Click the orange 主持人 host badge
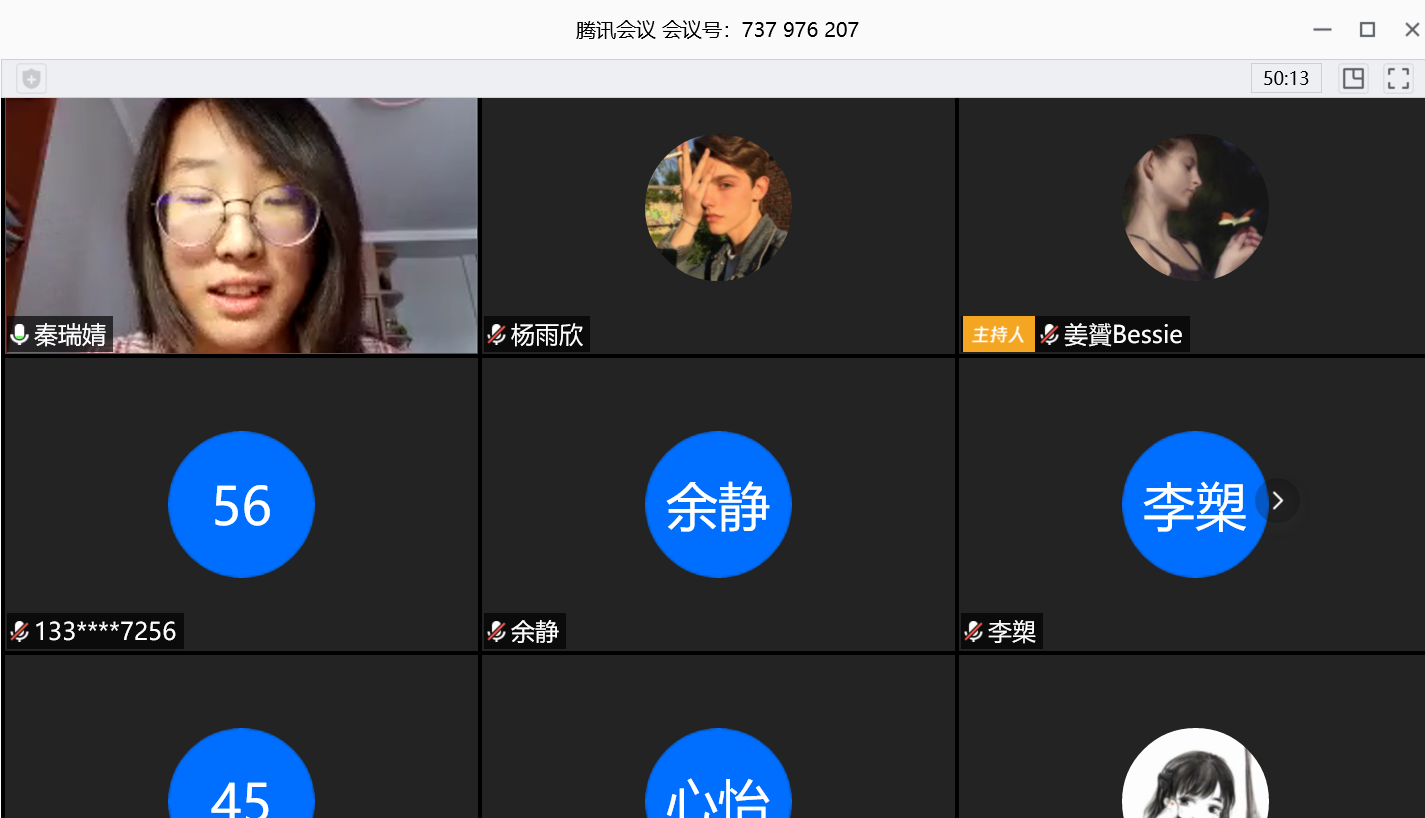This screenshot has height=818, width=1425. pyautogui.click(x=998, y=334)
